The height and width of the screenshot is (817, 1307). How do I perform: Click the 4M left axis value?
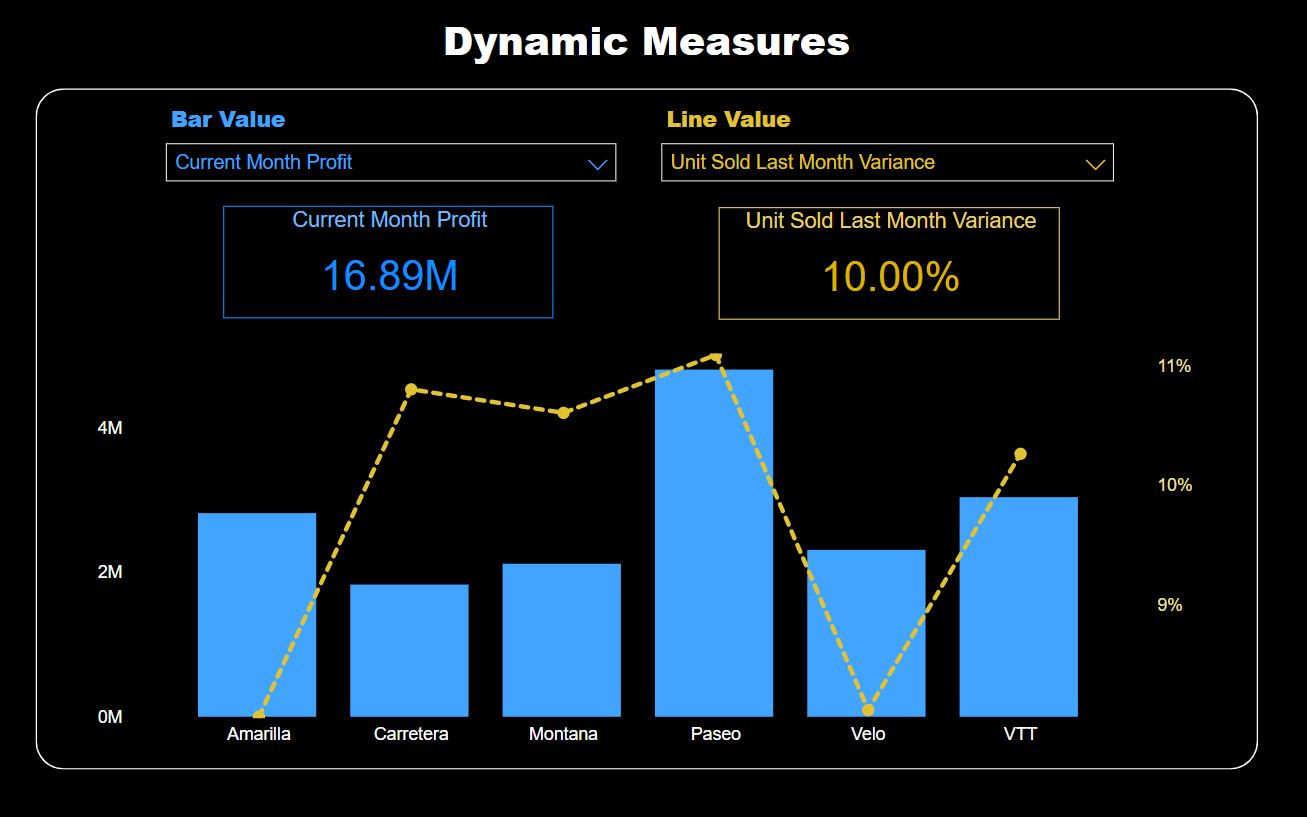pos(110,428)
